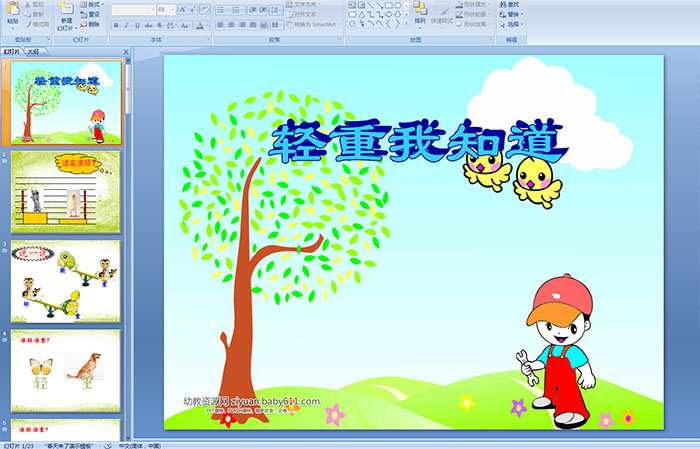The image size is (700, 449).
Task: Click the Cut (剪切) scissors icon
Action: point(28,4)
